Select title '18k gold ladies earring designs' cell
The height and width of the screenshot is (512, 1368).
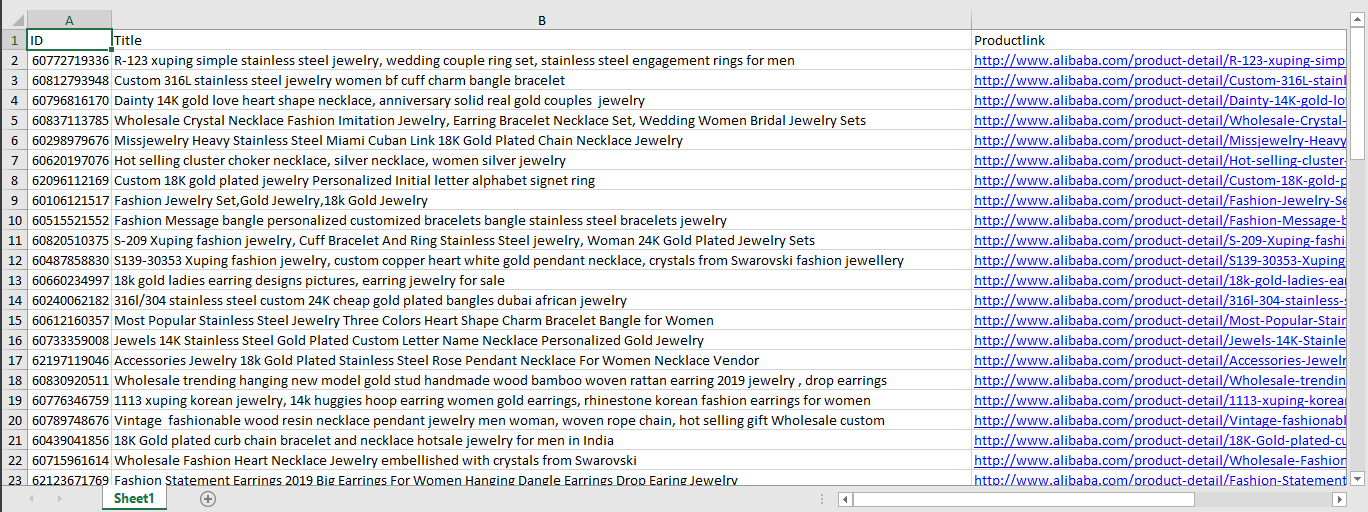coord(542,280)
